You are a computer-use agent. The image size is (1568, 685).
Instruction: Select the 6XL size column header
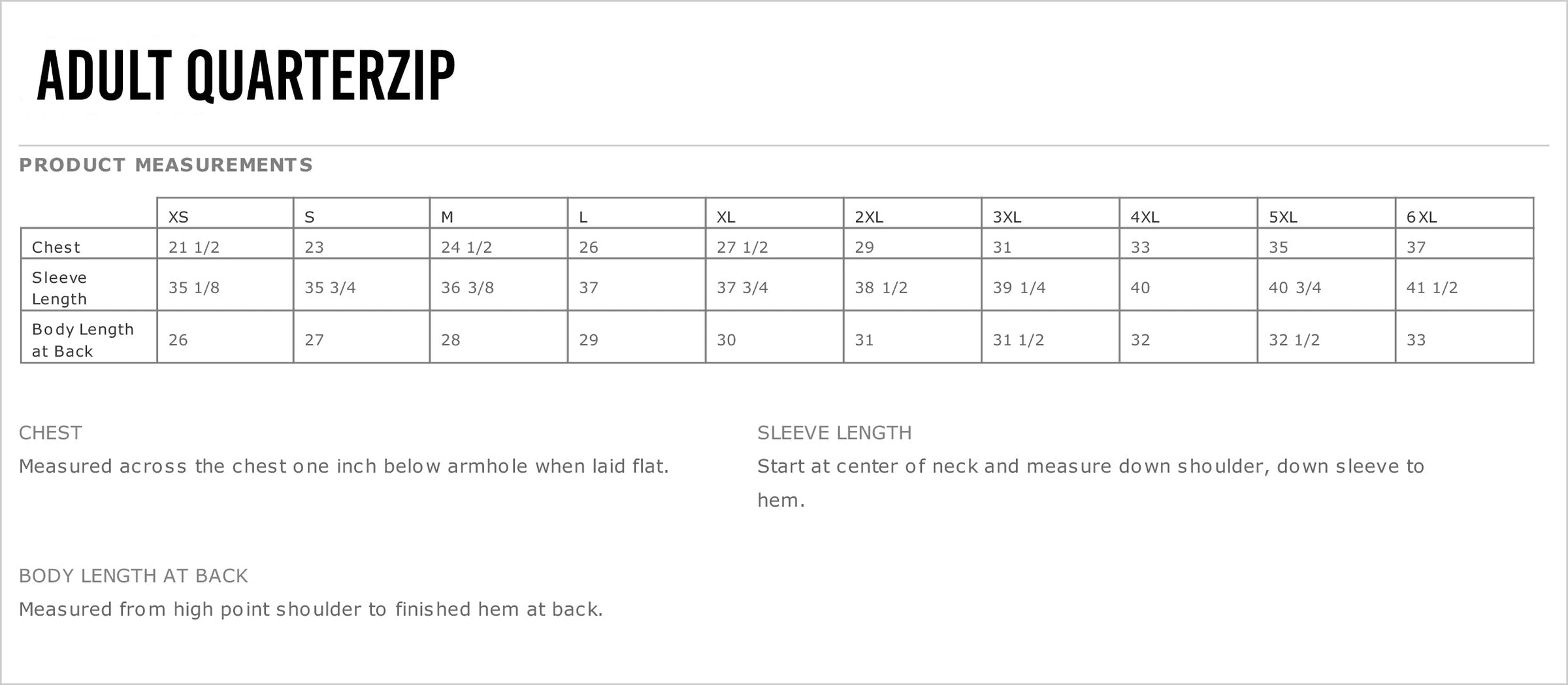coord(1422,217)
